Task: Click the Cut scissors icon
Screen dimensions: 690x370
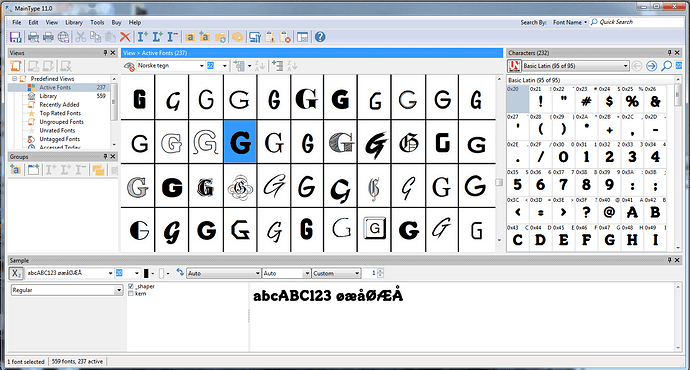Action: tap(80, 37)
